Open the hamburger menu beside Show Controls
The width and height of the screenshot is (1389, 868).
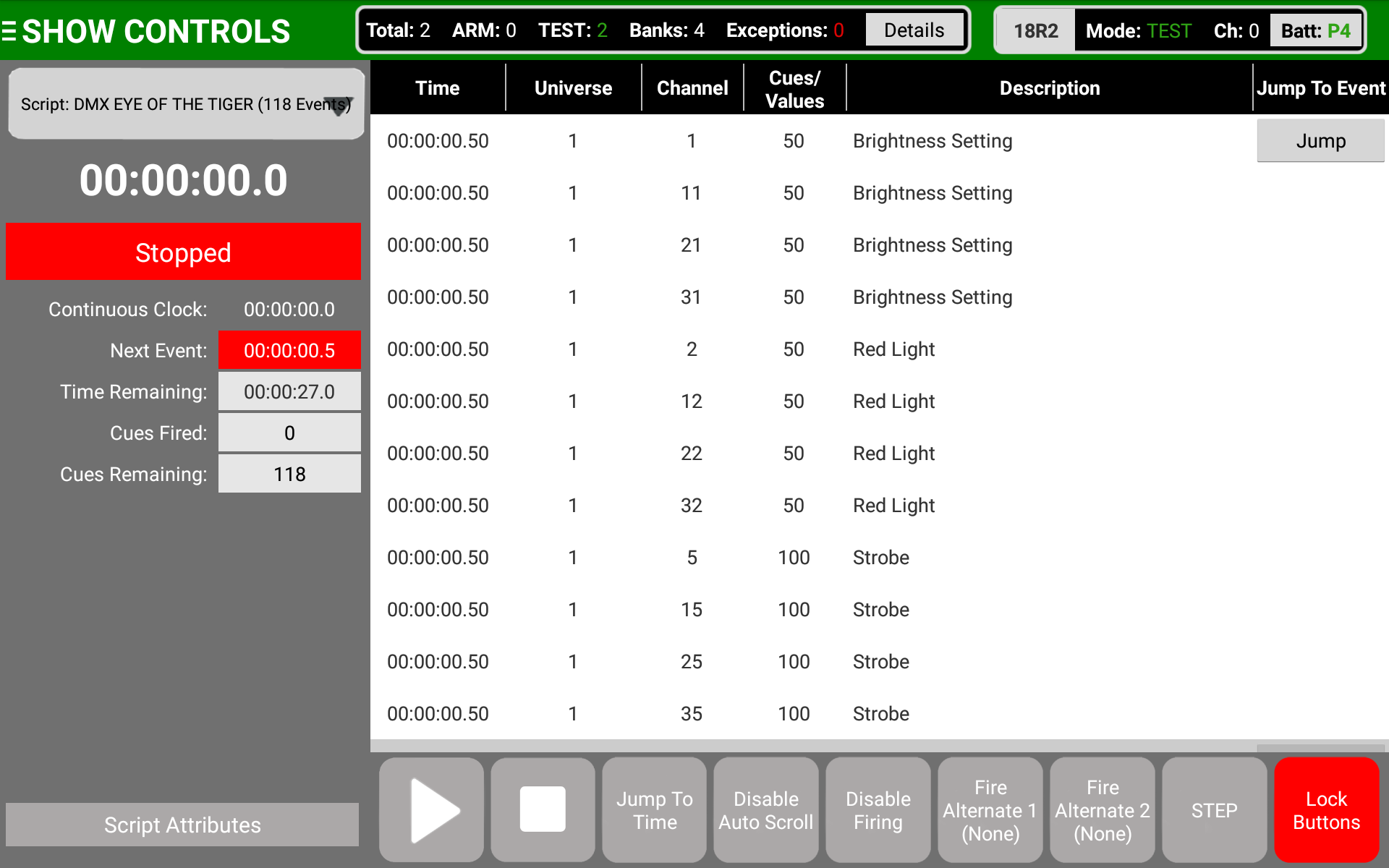pyautogui.click(x=9, y=31)
